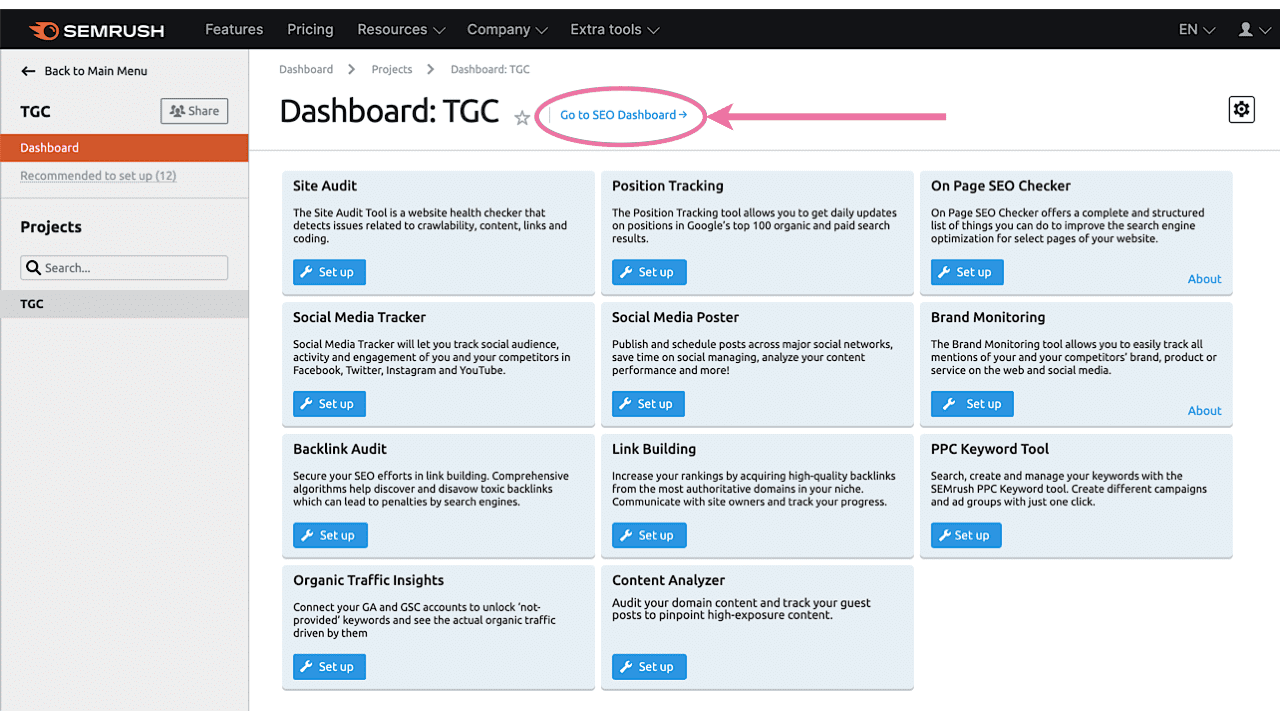Open the Company dropdown menu
The image size is (1280, 720).
pyautogui.click(x=506, y=29)
